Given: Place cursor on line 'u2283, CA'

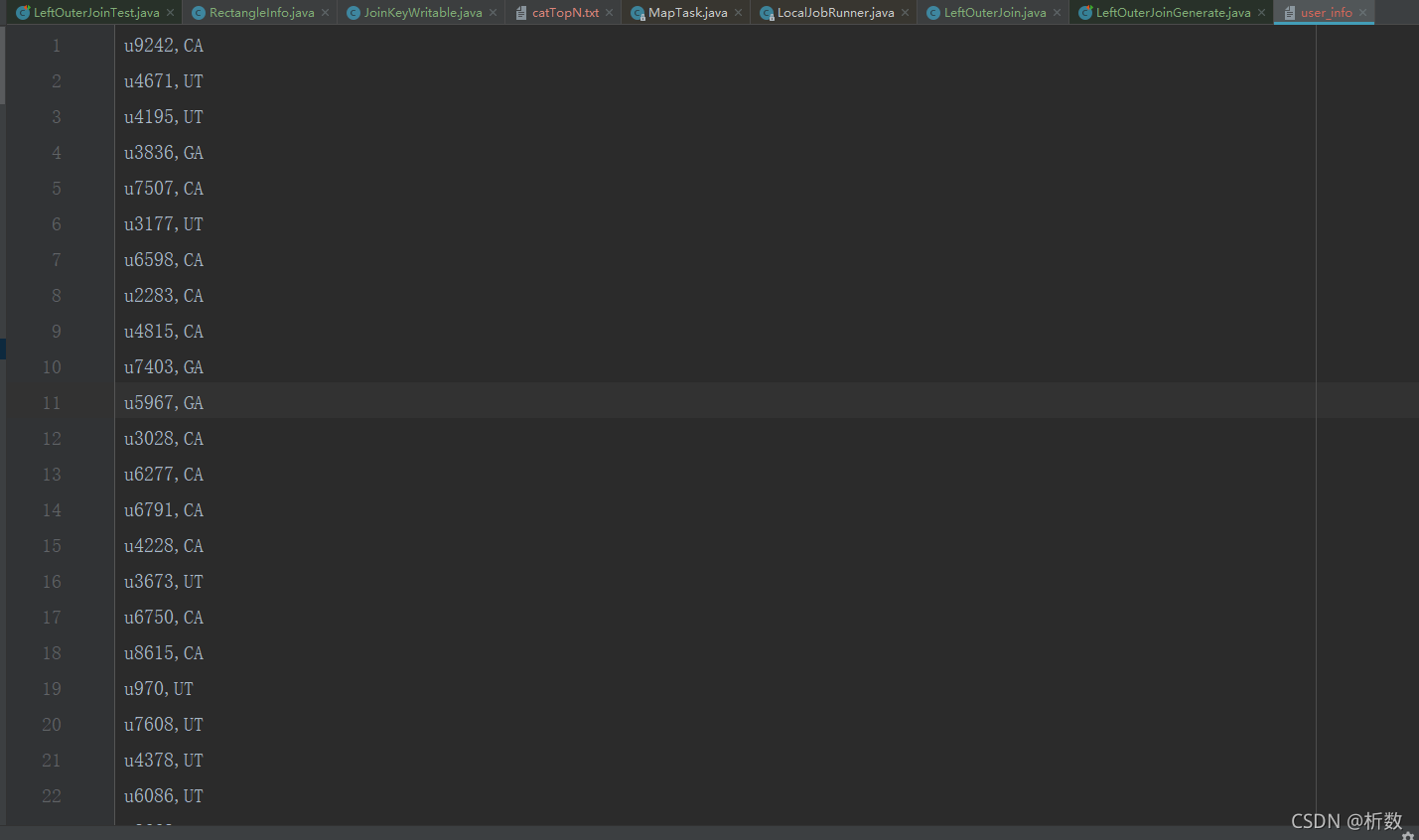Looking at the screenshot, I should [x=164, y=296].
